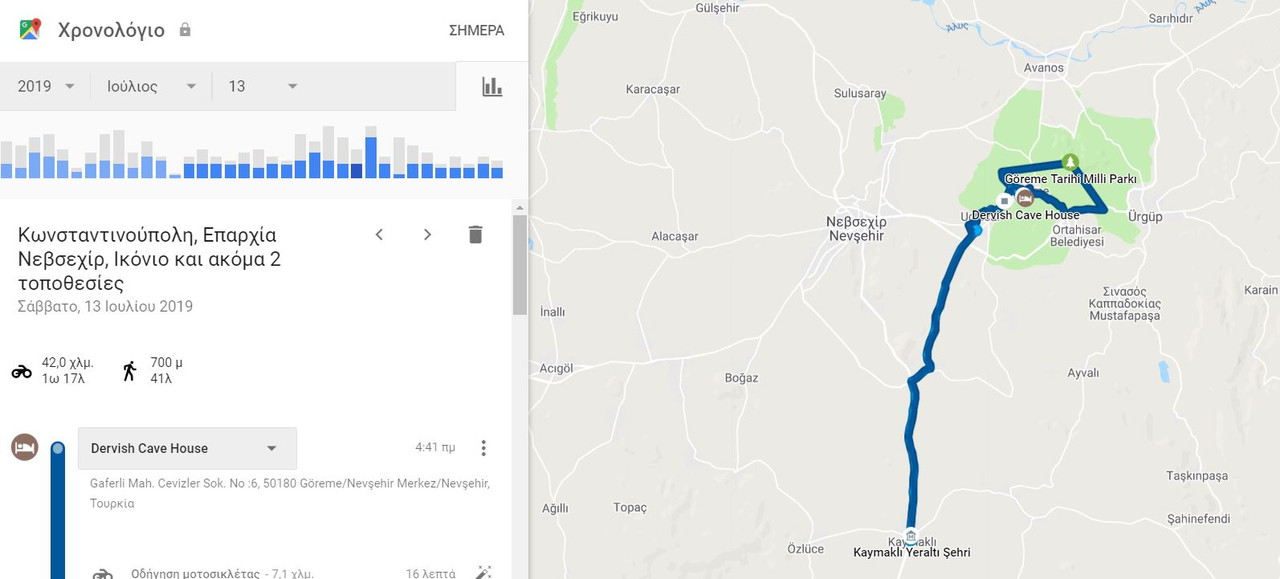
Task: Click the Google Maps logo icon
Action: (30, 30)
